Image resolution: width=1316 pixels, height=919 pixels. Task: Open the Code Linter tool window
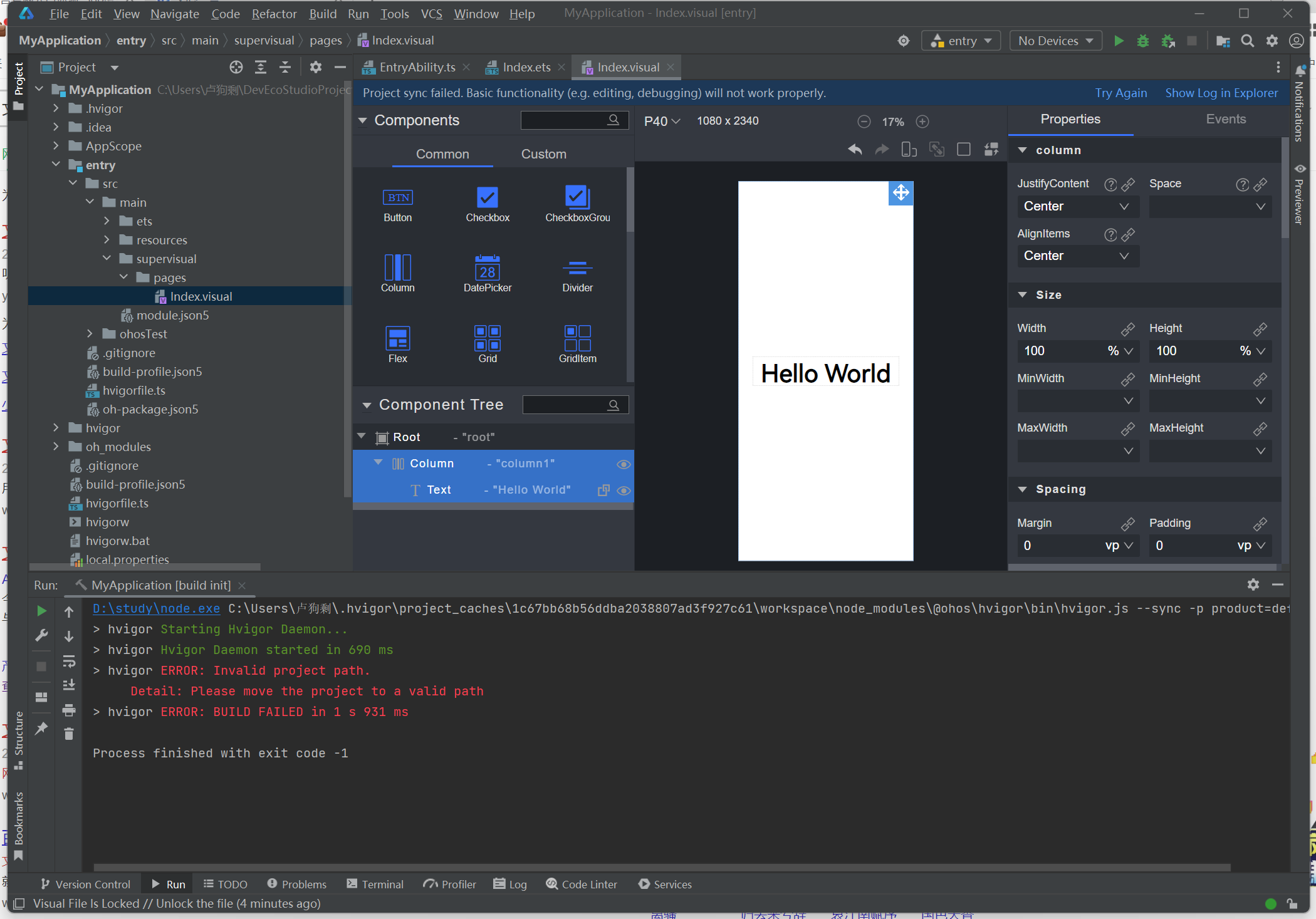coord(582,884)
